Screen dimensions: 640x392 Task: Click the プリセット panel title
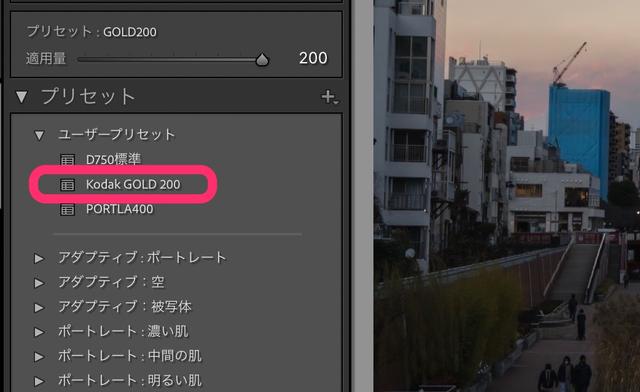click(x=88, y=97)
